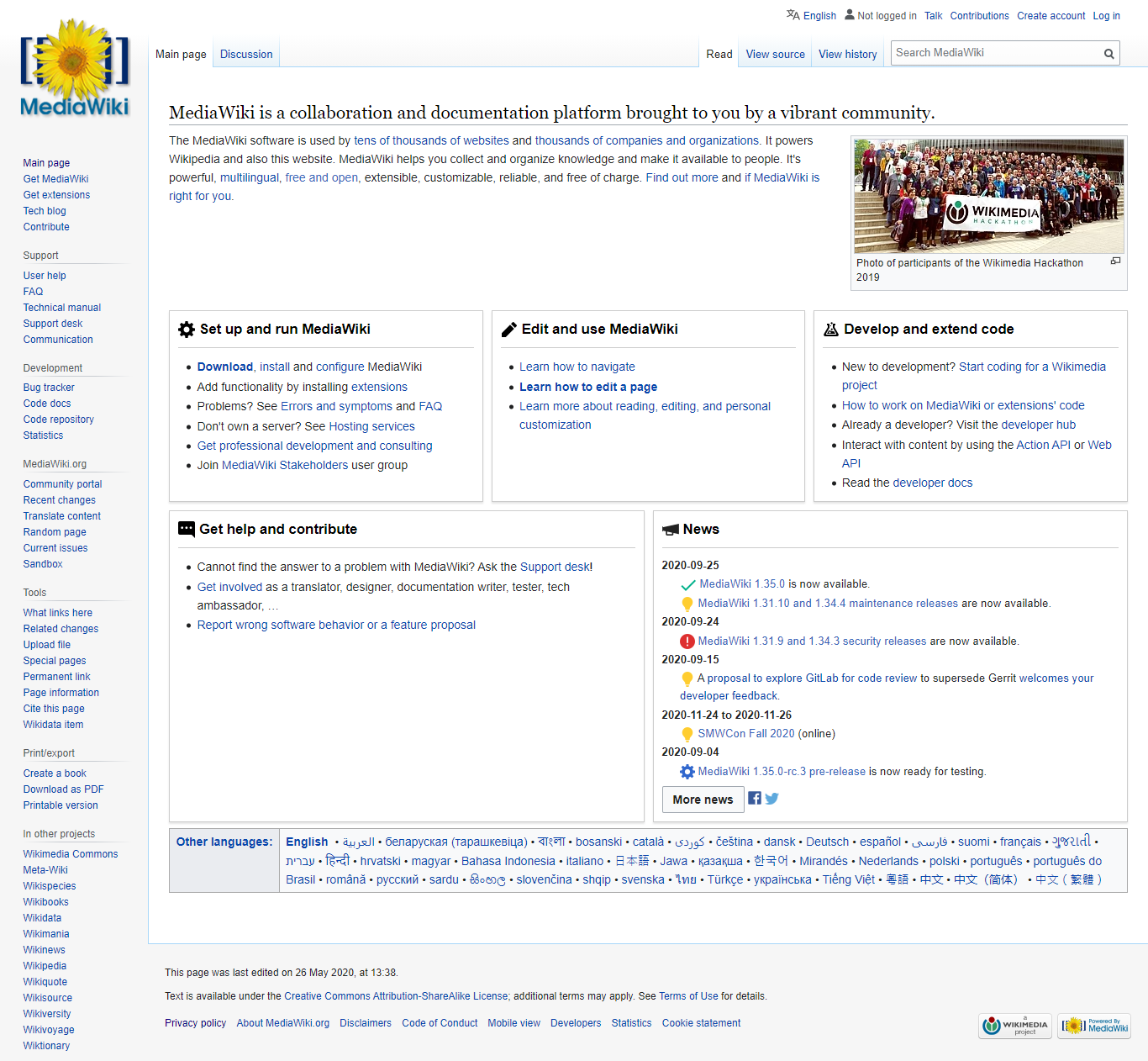The height and width of the screenshot is (1061, 1148).
Task: Click the Wikimedia Project badge in footer
Action: click(x=1014, y=1026)
